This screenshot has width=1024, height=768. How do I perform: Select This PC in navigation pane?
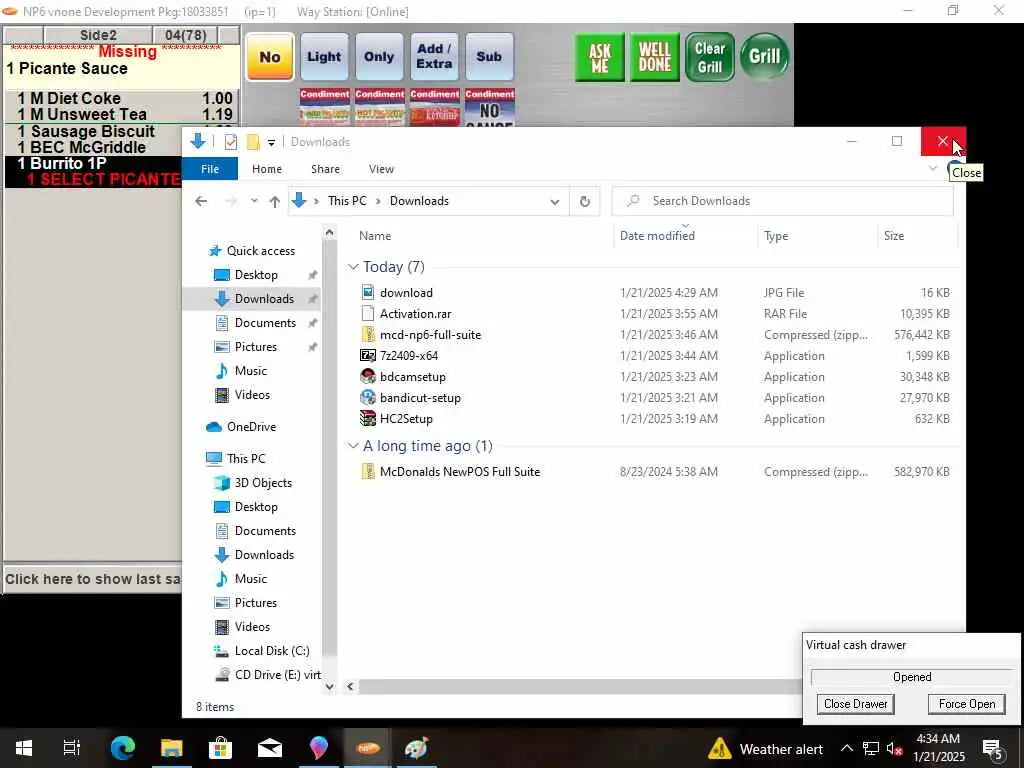pyautogui.click(x=246, y=458)
